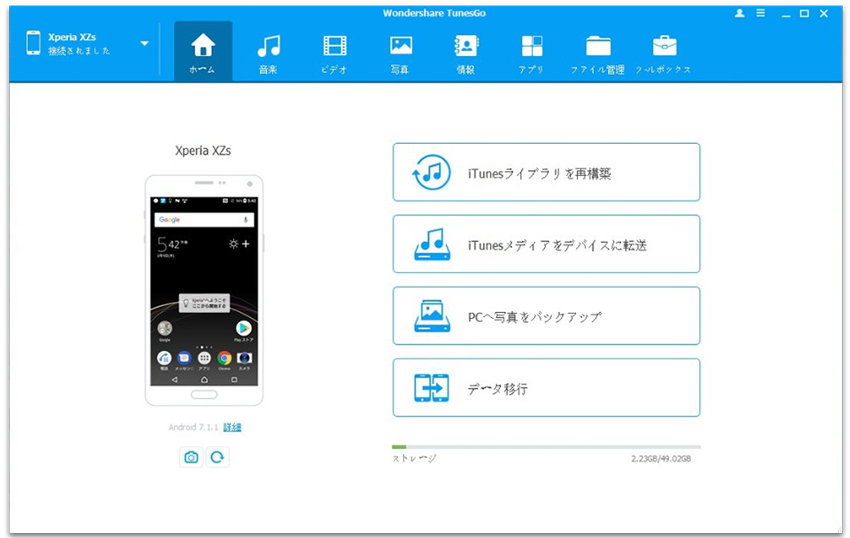Open the hamburger menu in title bar
The width and height of the screenshot is (850, 538).
(x=761, y=13)
